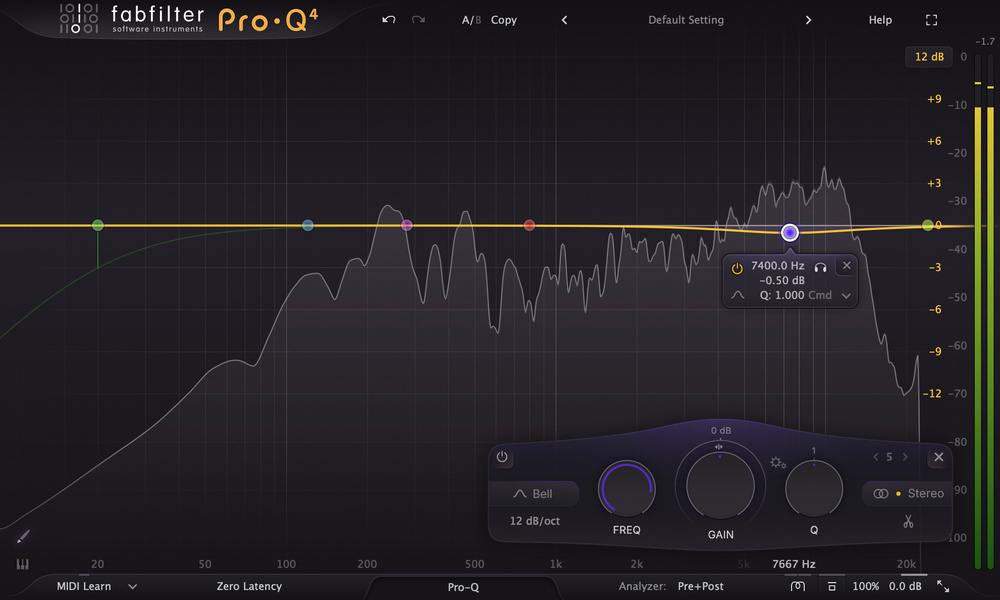Show the piano keyboard display
The image size is (1000, 600).
coord(23,564)
